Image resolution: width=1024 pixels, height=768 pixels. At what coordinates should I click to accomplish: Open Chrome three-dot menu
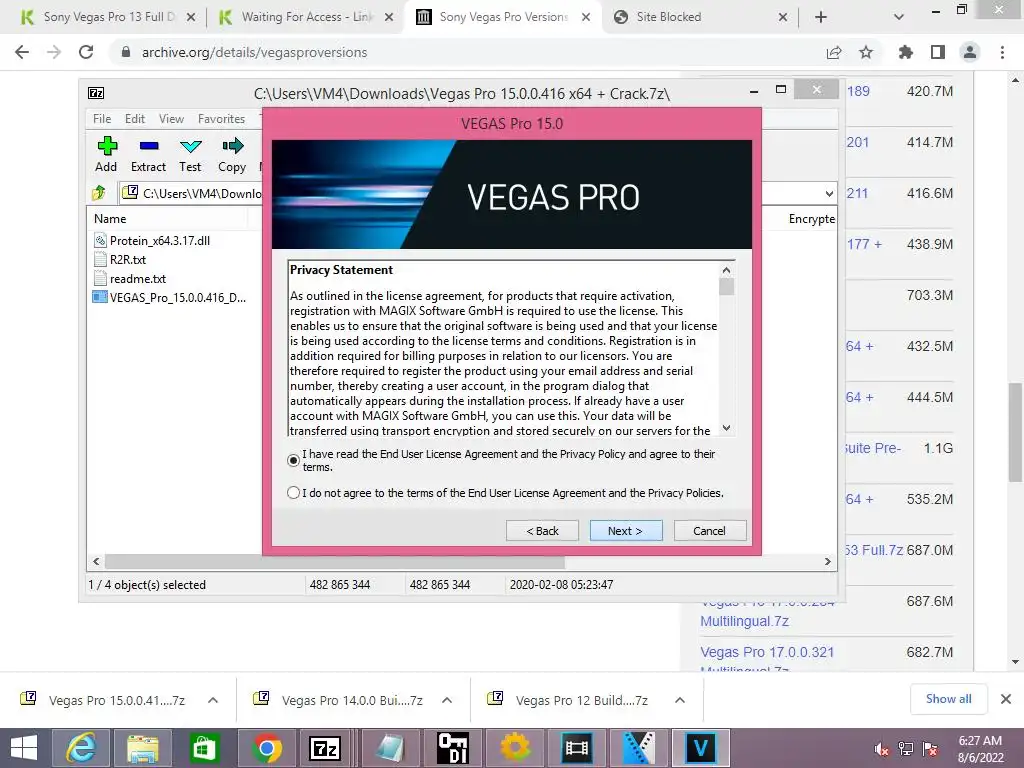click(1002, 52)
